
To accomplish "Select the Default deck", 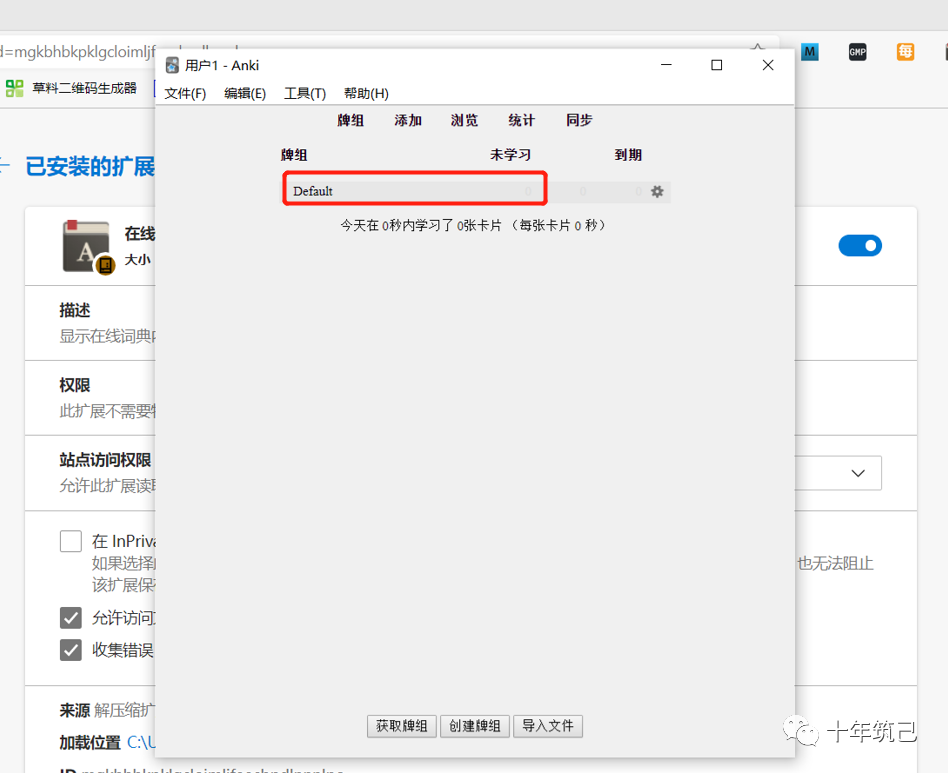I will click(313, 191).
